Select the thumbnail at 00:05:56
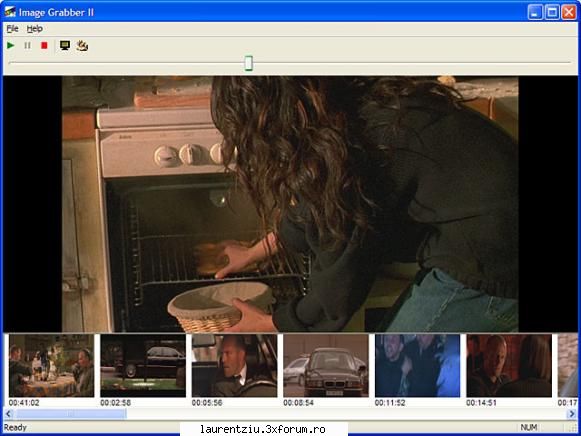Image resolution: width=581 pixels, height=436 pixels. pos(234,365)
